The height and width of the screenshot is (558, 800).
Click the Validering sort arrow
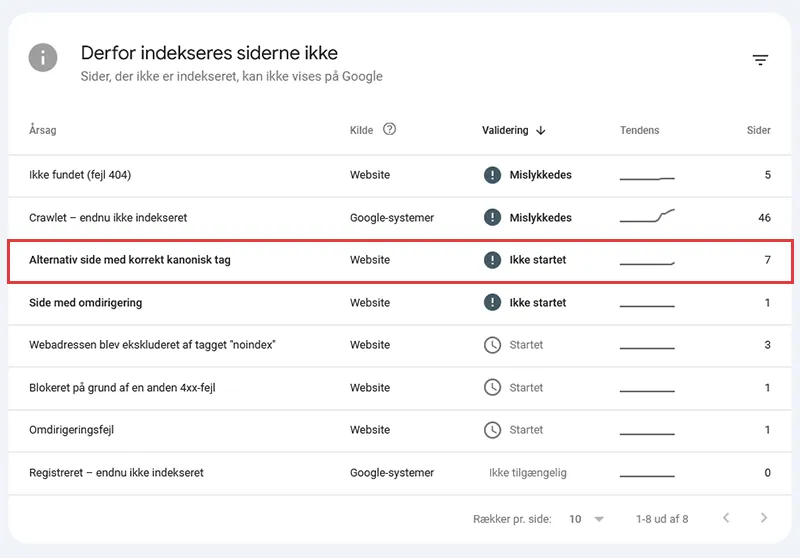click(541, 131)
